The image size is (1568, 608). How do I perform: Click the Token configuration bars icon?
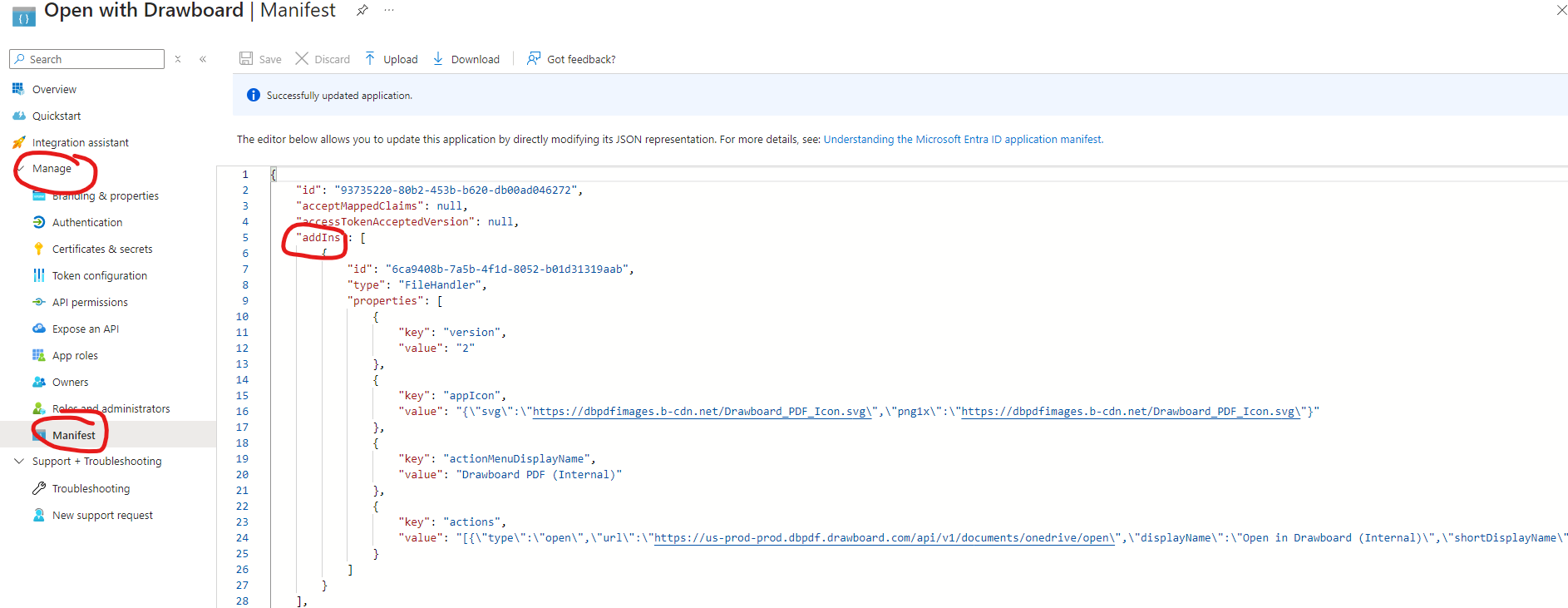(38, 275)
